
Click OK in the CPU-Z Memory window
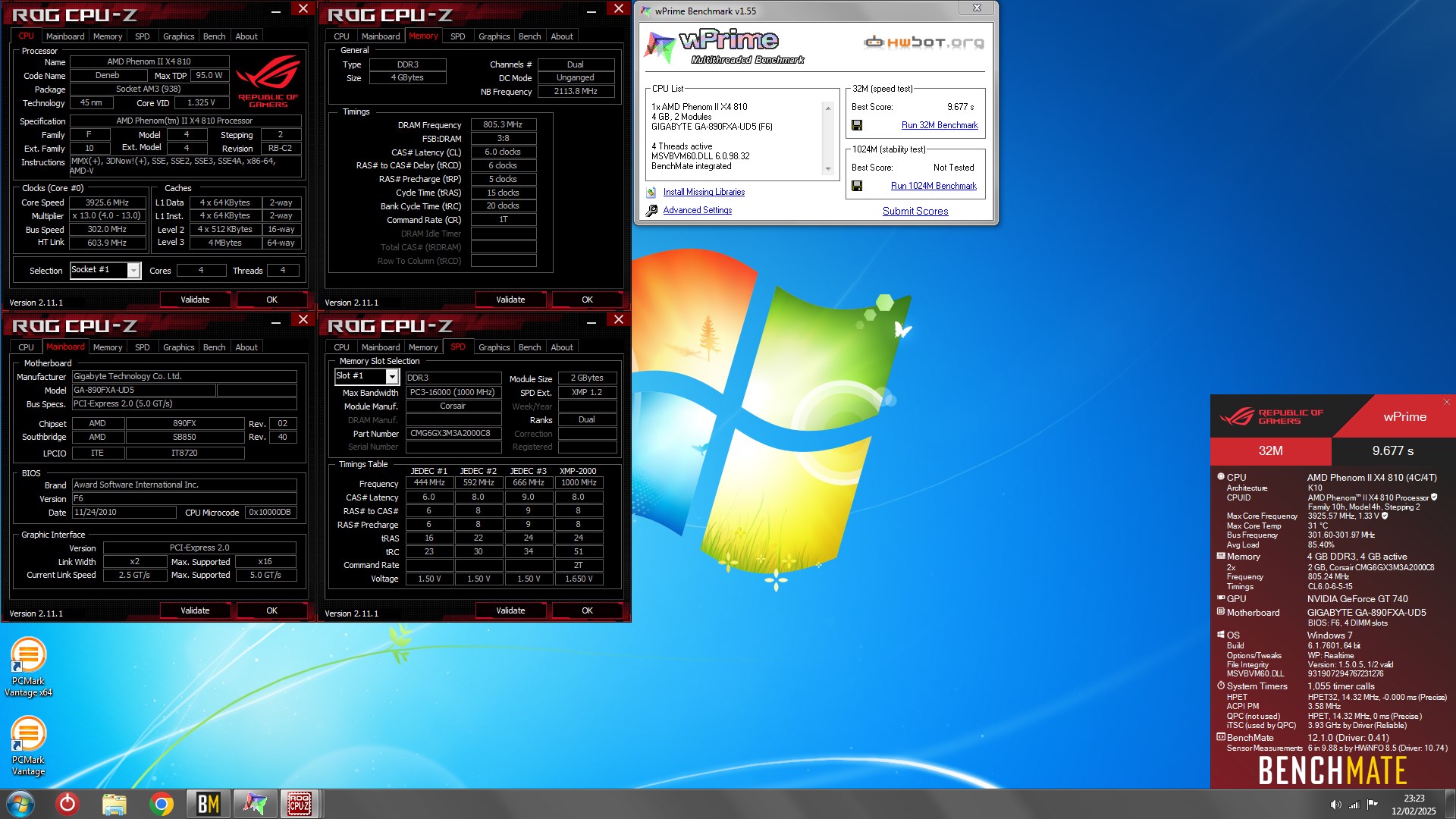(587, 300)
